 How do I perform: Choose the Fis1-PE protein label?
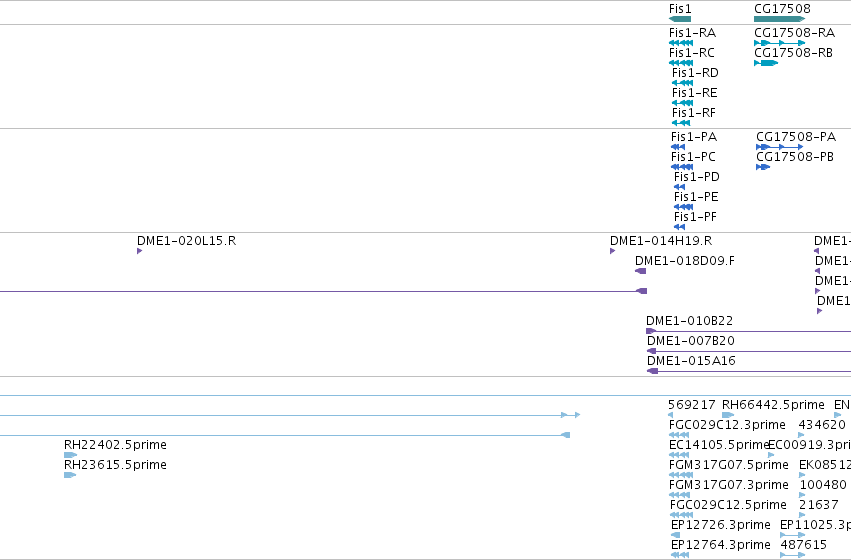[x=696, y=197]
